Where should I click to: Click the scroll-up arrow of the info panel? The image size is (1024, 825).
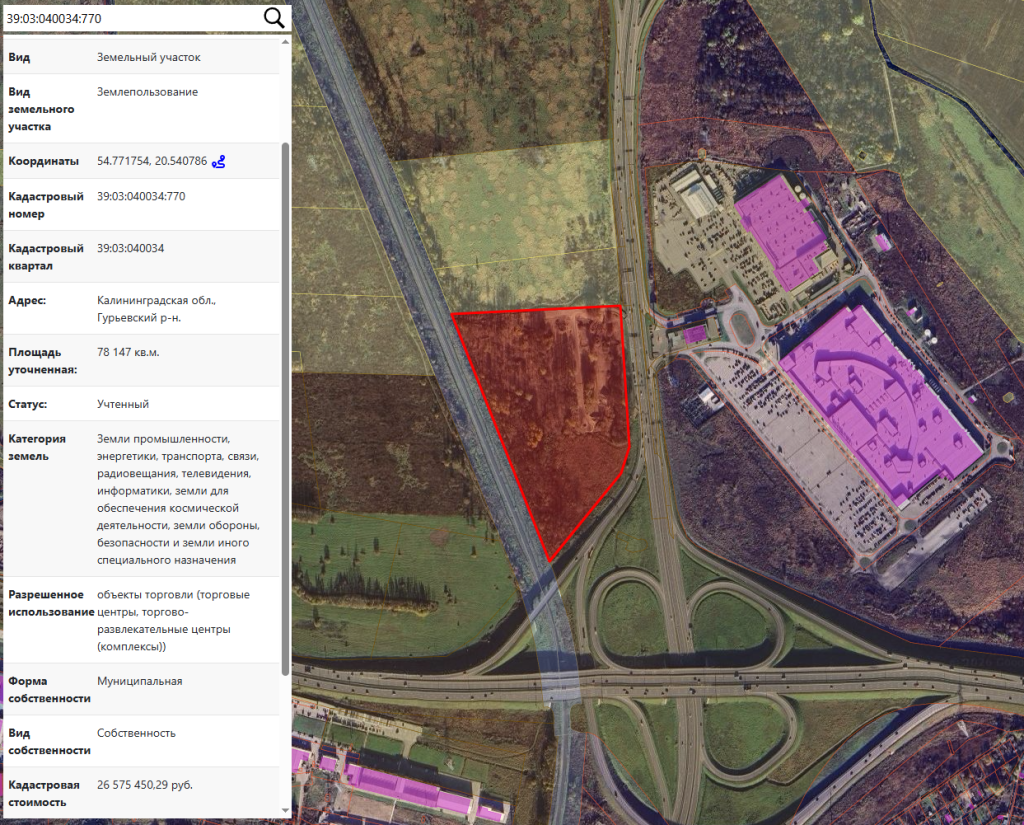285,42
